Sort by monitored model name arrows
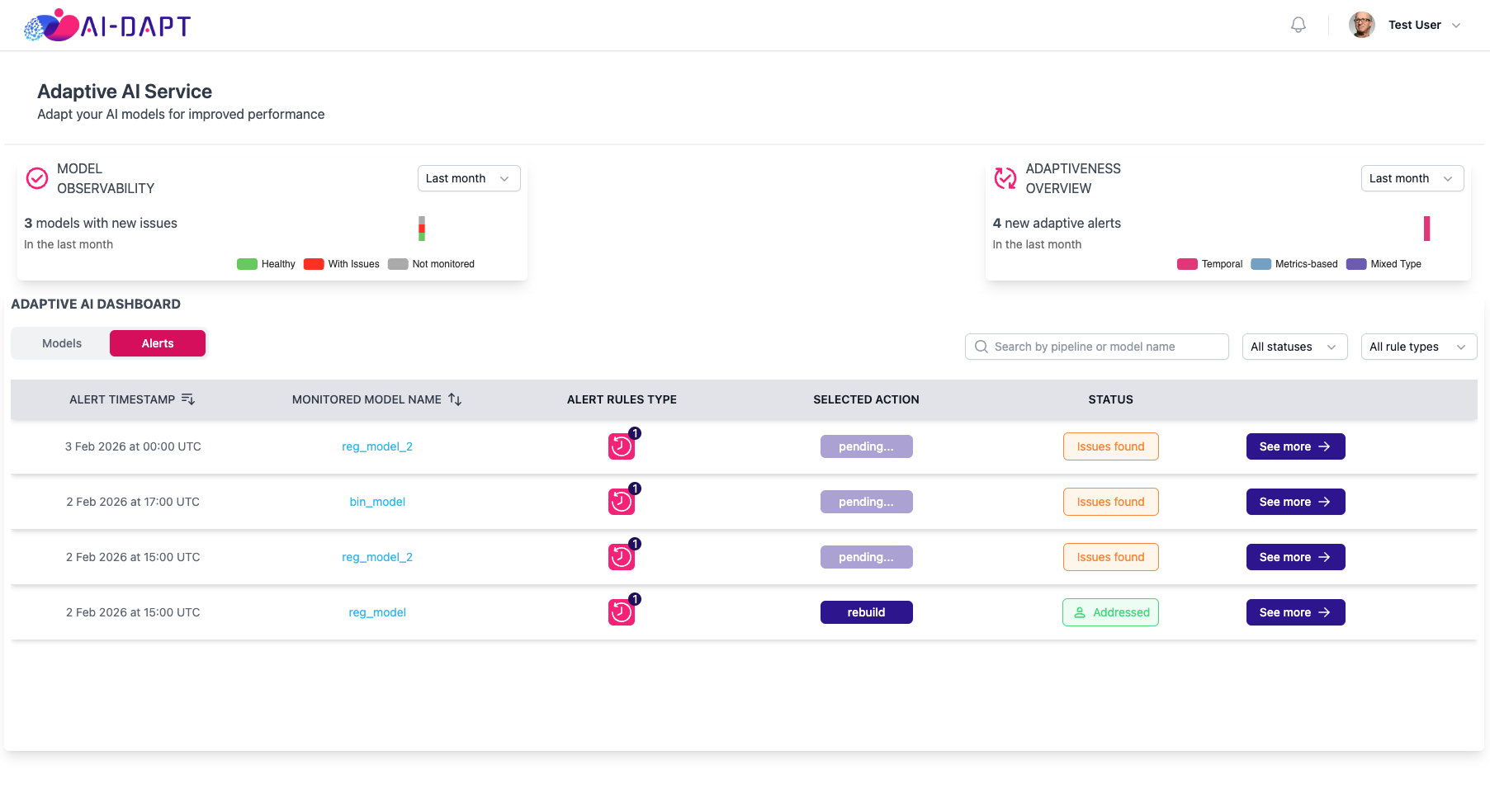The width and height of the screenshot is (1490, 812). (455, 399)
